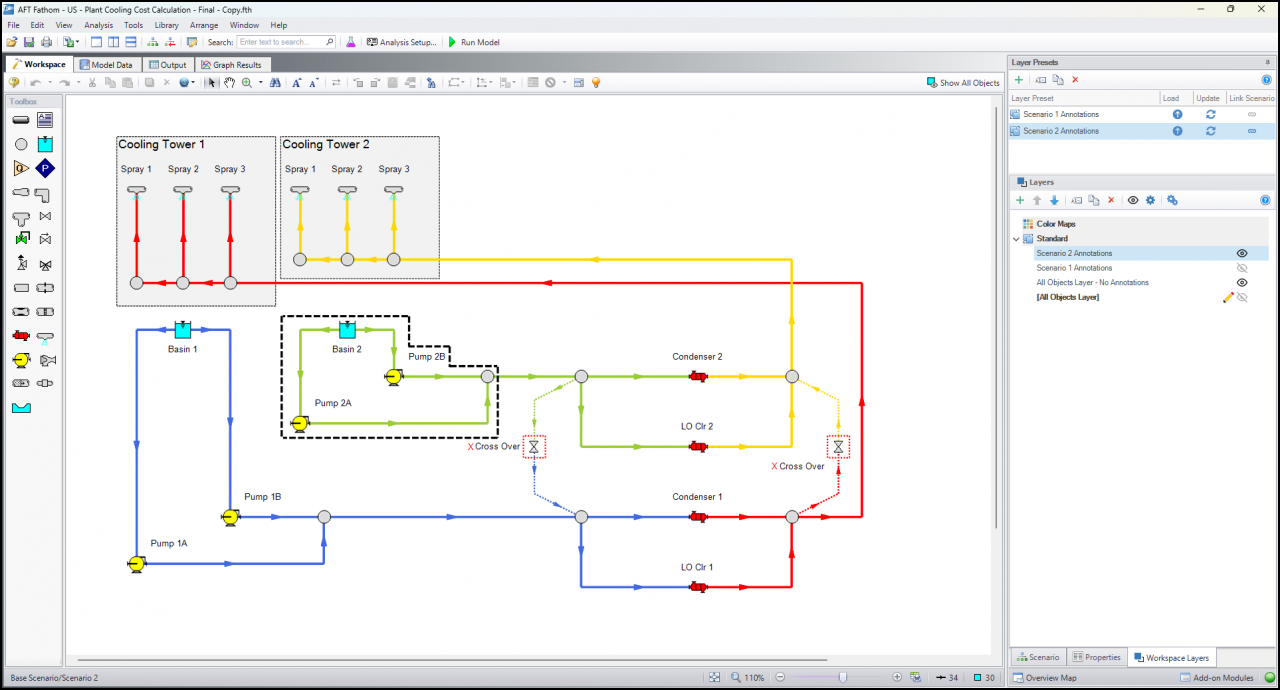
Task: Open the Properties panel tab
Action: pos(1096,657)
